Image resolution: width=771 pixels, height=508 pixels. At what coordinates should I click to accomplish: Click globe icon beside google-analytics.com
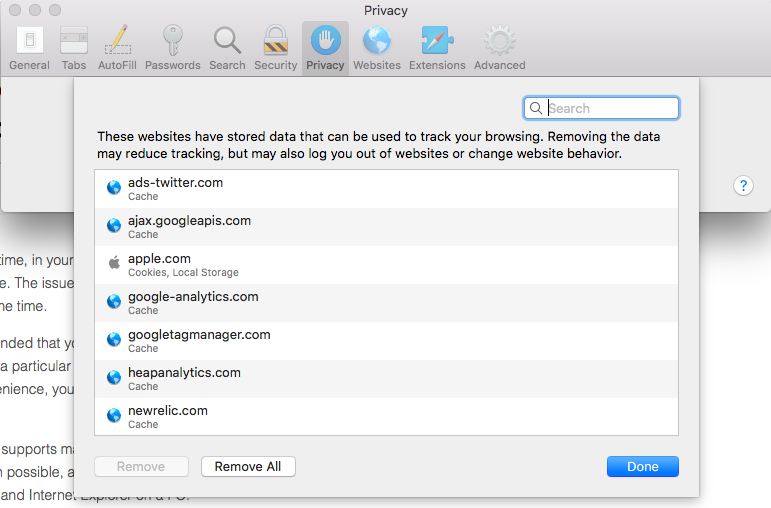(x=114, y=301)
